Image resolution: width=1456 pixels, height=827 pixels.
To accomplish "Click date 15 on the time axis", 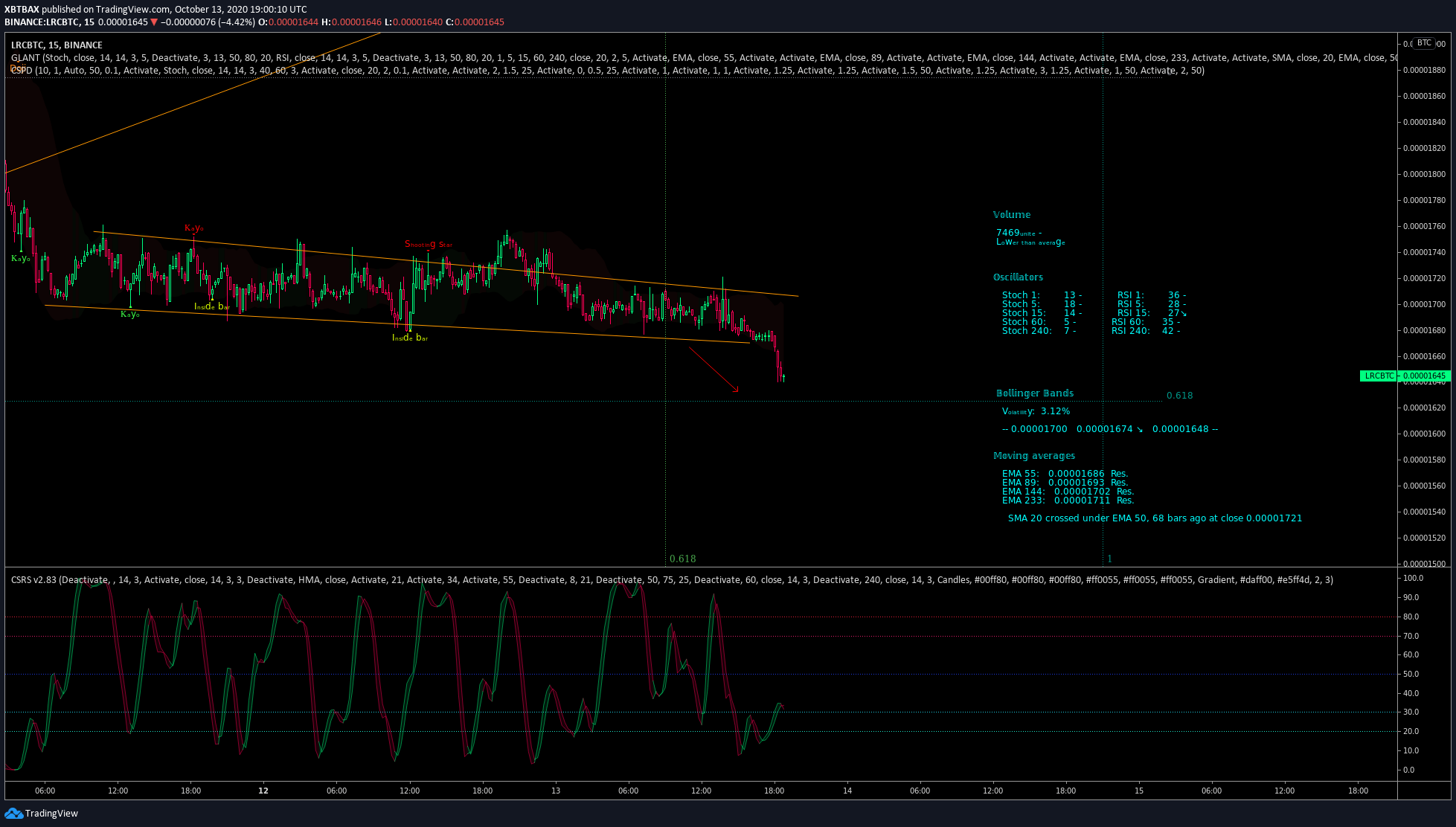I will 1139,791.
